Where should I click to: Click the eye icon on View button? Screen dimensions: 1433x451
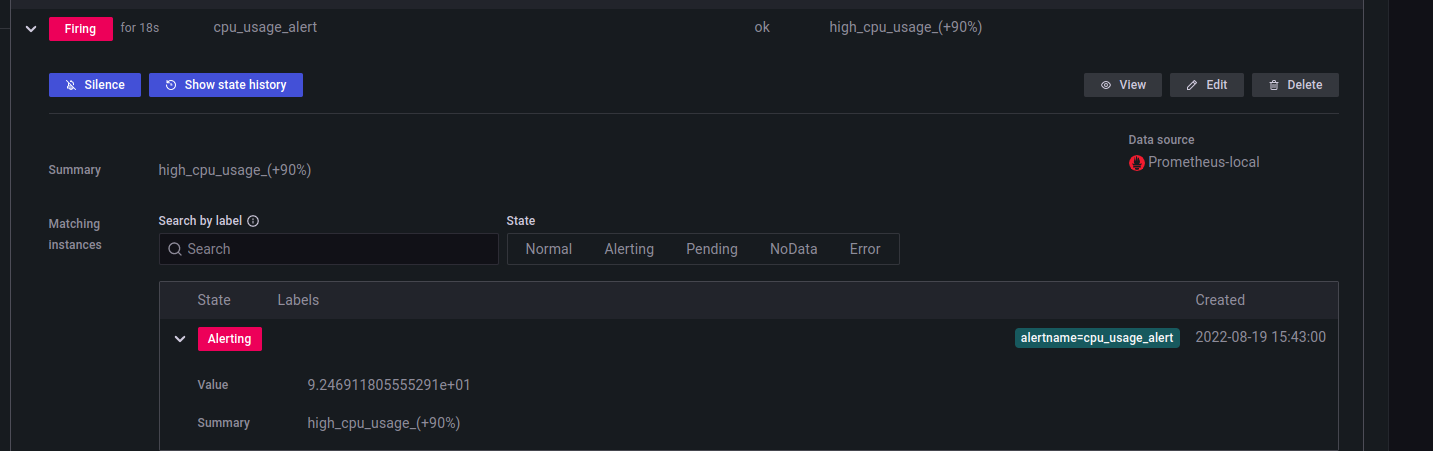[x=1106, y=85]
